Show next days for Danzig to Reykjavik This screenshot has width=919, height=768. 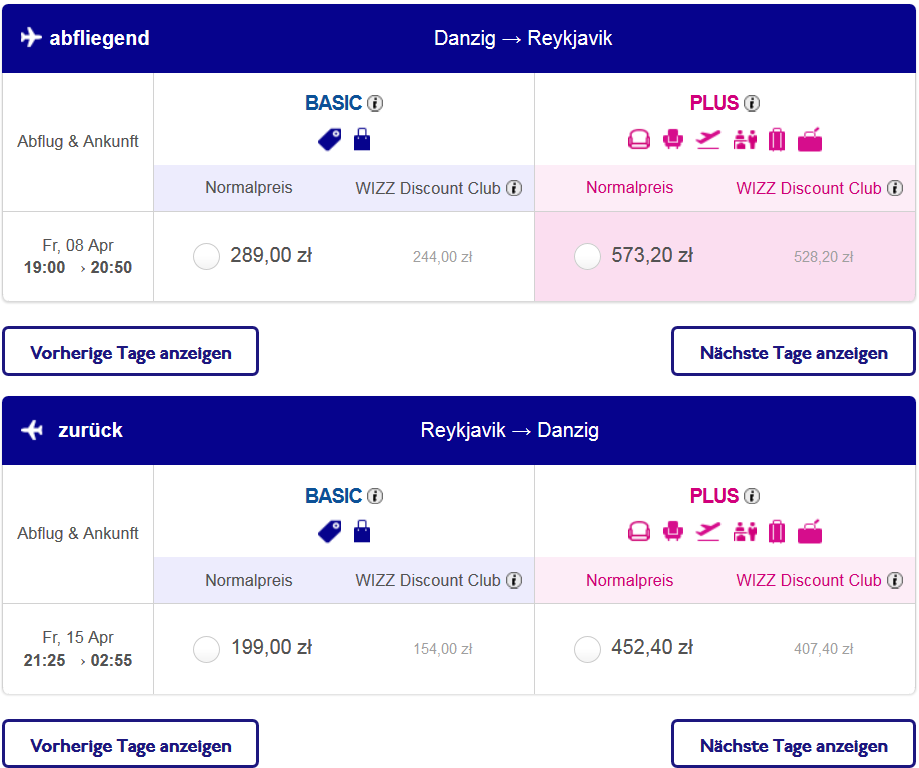793,351
